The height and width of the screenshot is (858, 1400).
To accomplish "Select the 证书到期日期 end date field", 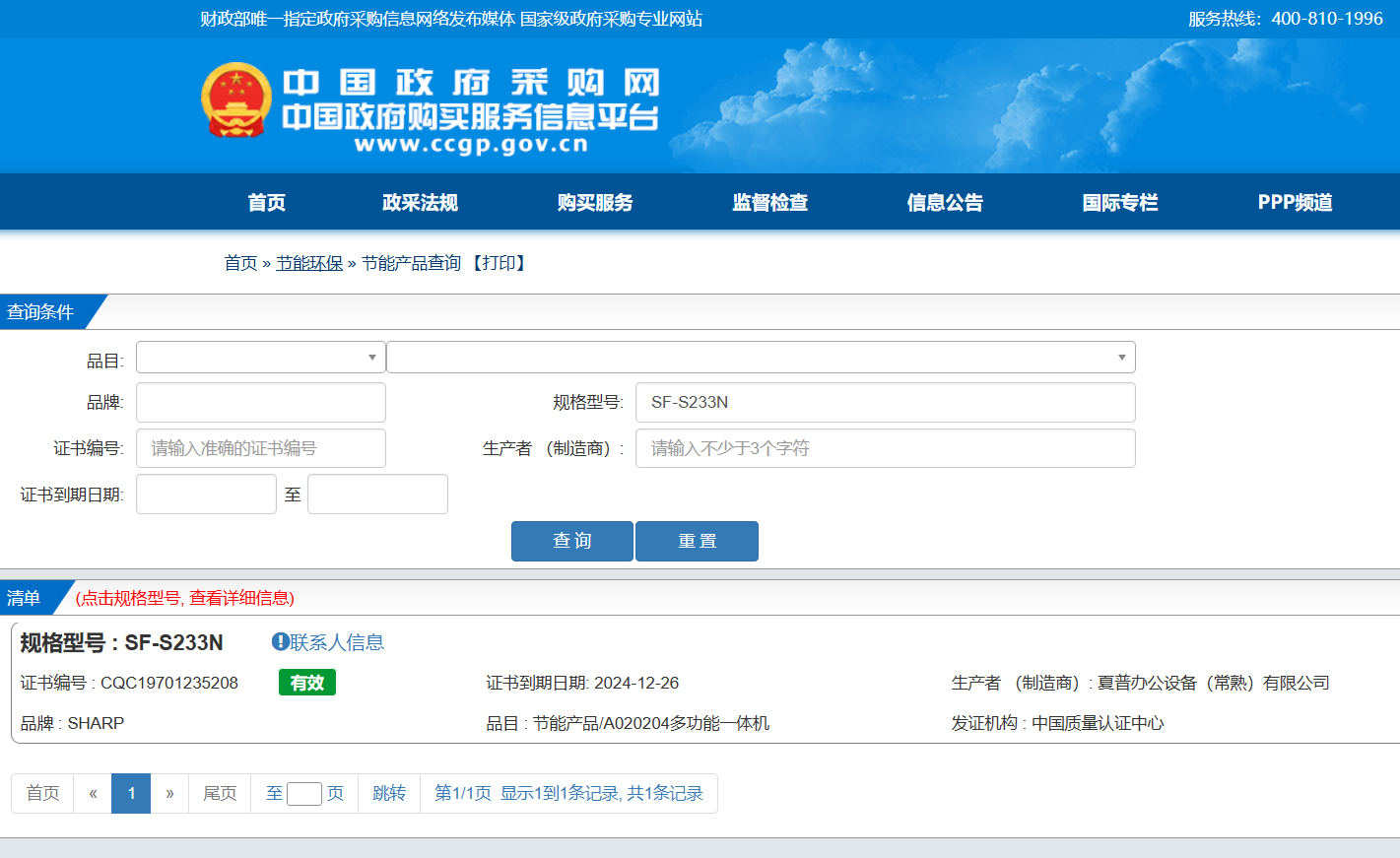I will pyautogui.click(x=377, y=494).
